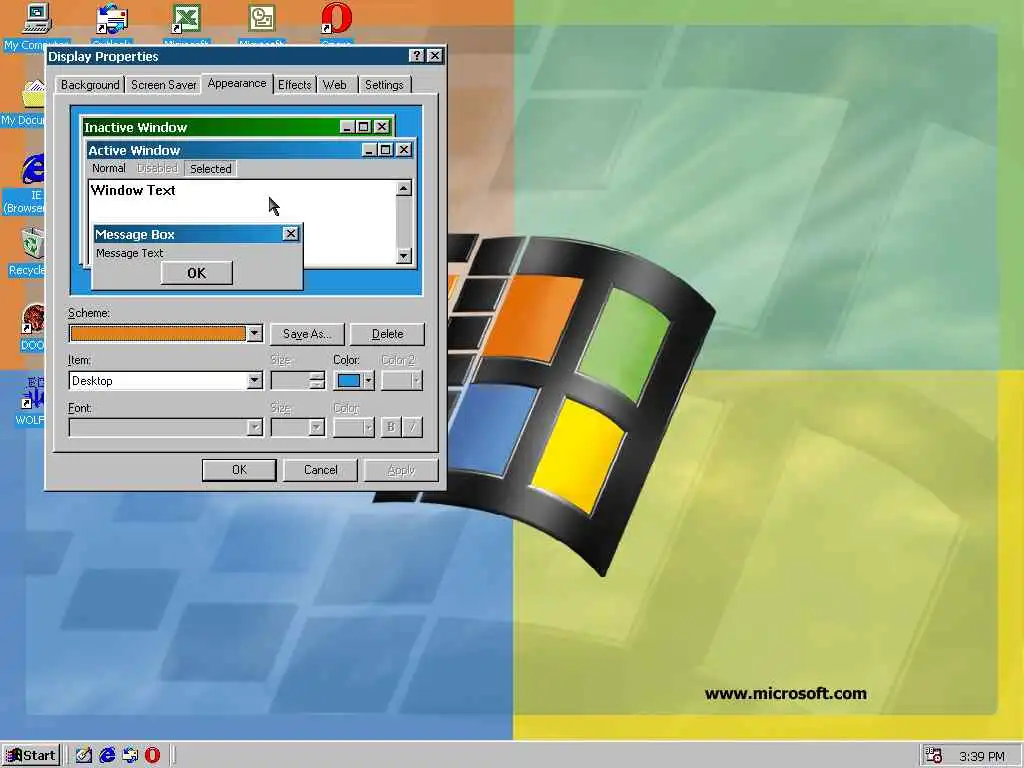The height and width of the screenshot is (768, 1024).
Task: Click the Delete scheme button
Action: [387, 334]
